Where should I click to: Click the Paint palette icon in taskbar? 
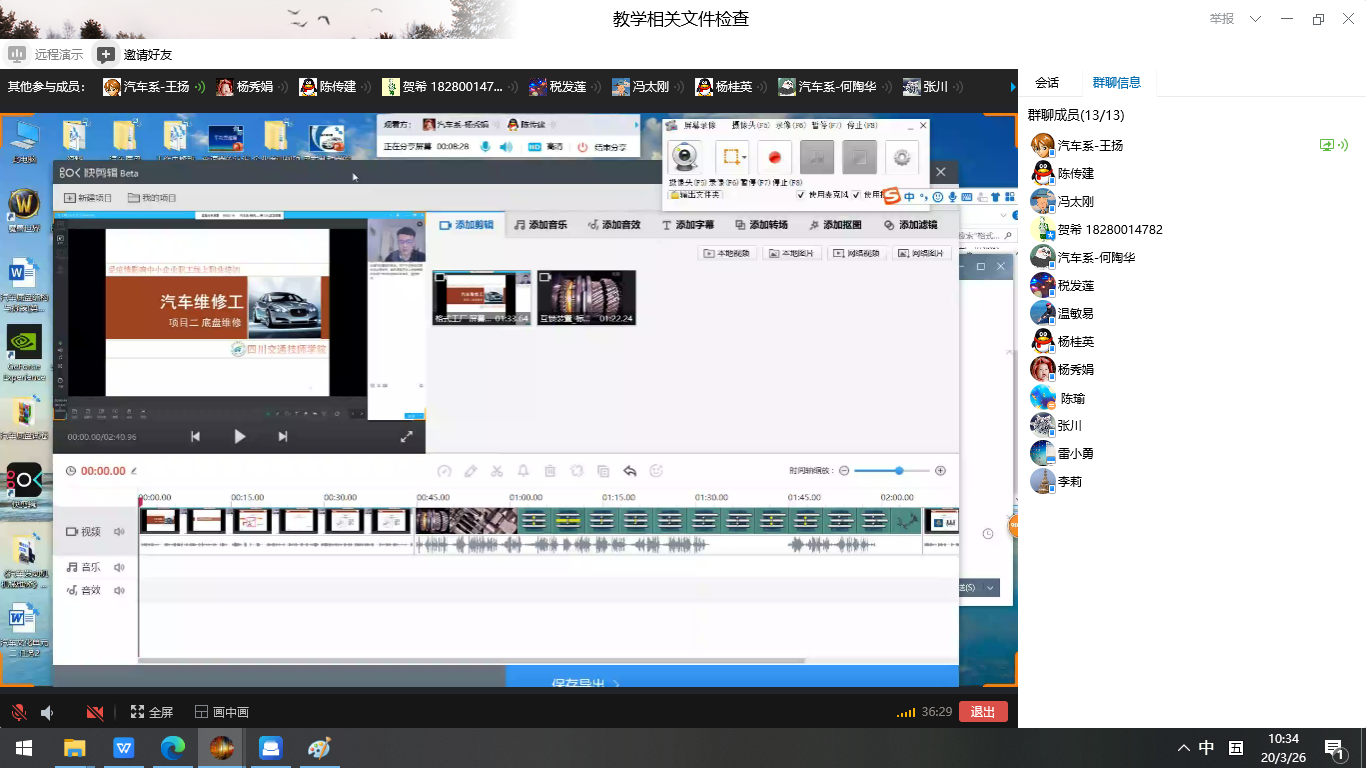(319, 748)
